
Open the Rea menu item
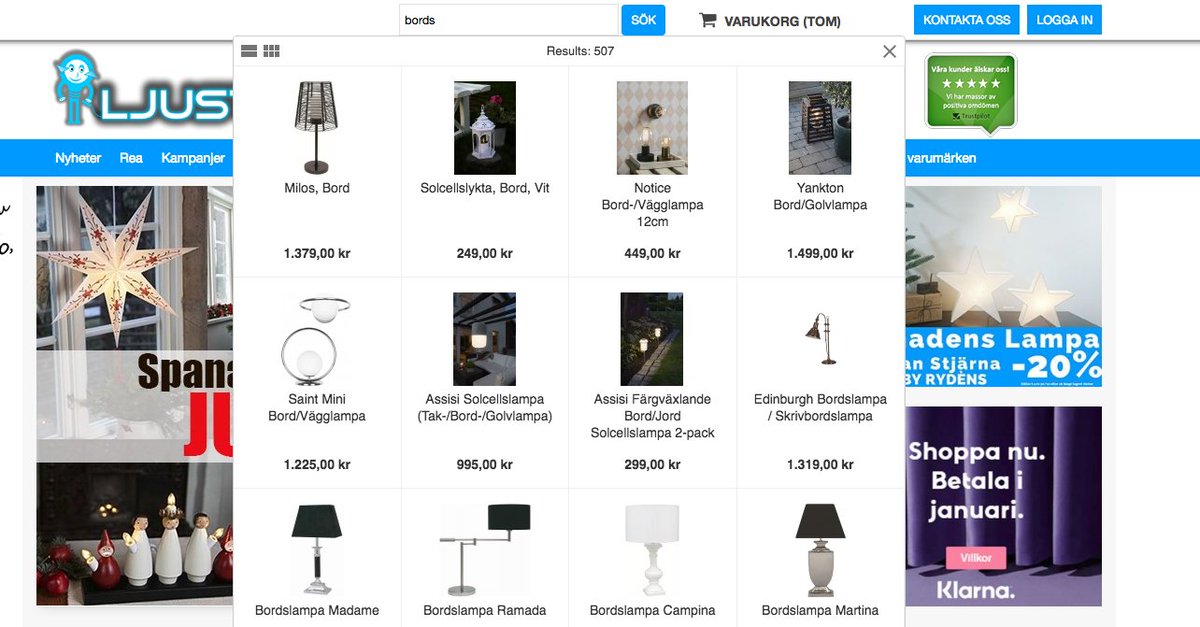(x=131, y=158)
